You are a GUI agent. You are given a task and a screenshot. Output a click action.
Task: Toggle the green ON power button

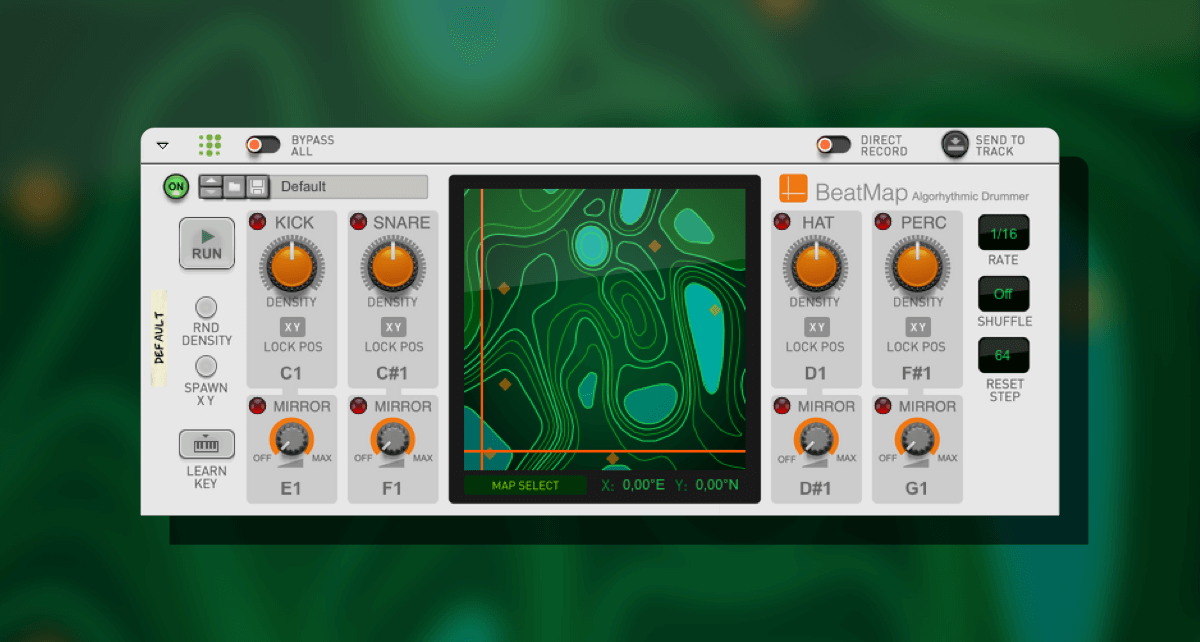click(177, 187)
